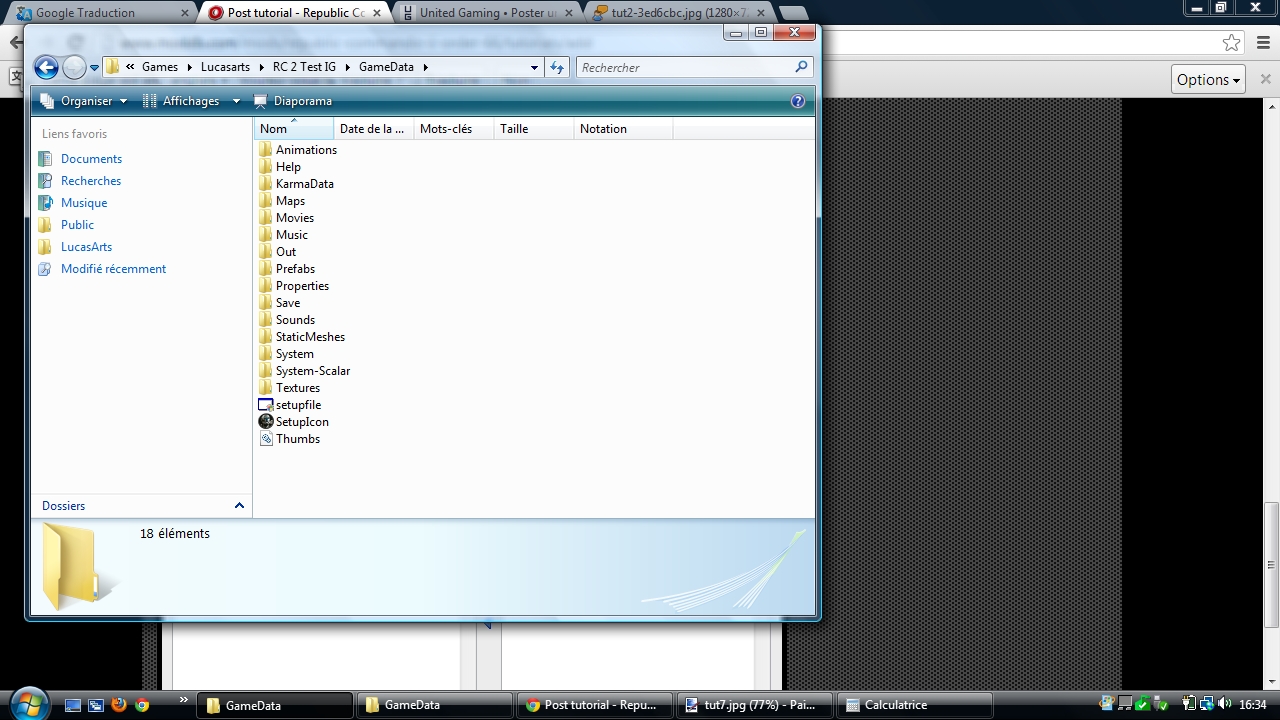Select the setupfile file icon

pyautogui.click(x=265, y=405)
